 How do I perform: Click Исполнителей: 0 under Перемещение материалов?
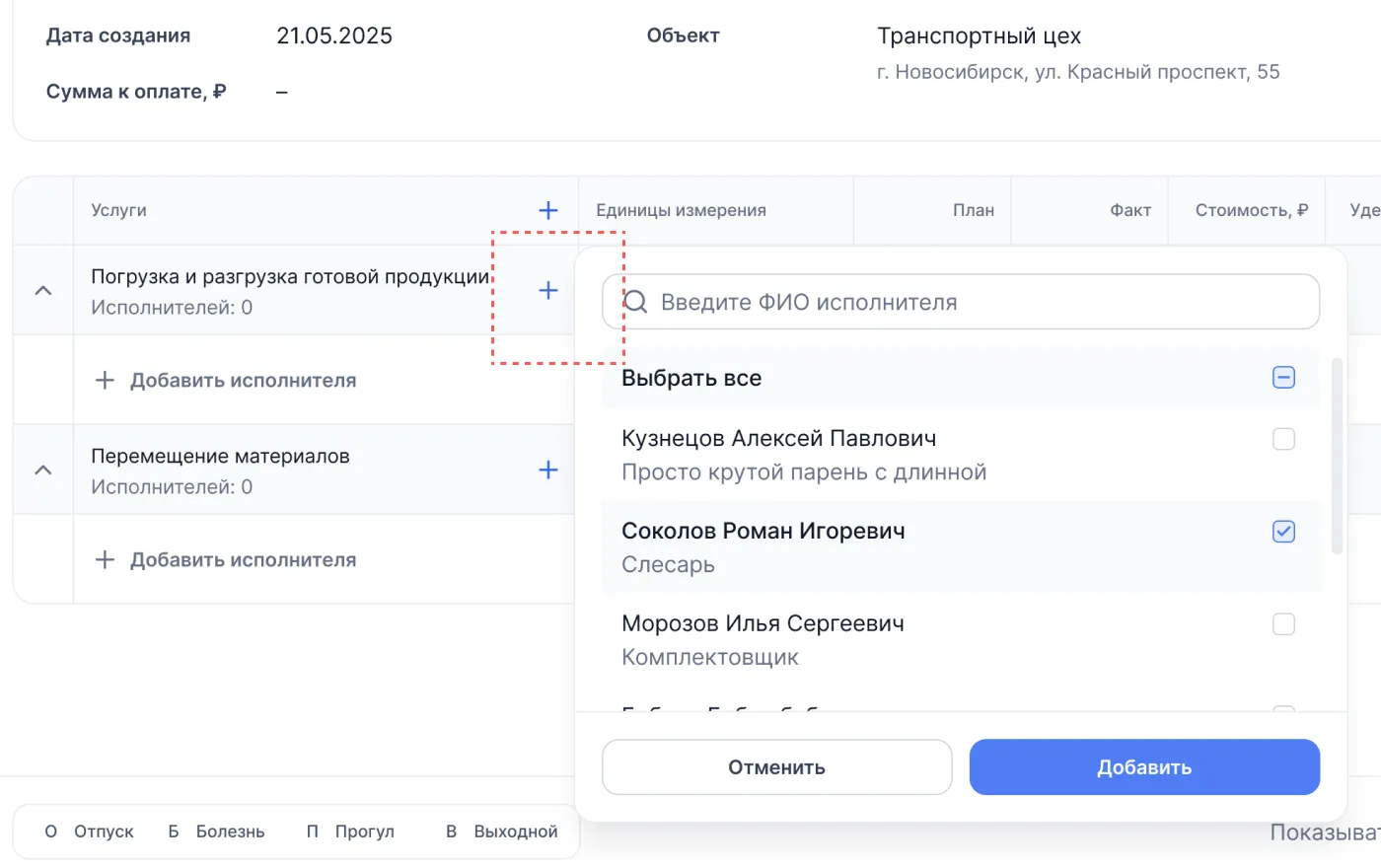pos(172,487)
